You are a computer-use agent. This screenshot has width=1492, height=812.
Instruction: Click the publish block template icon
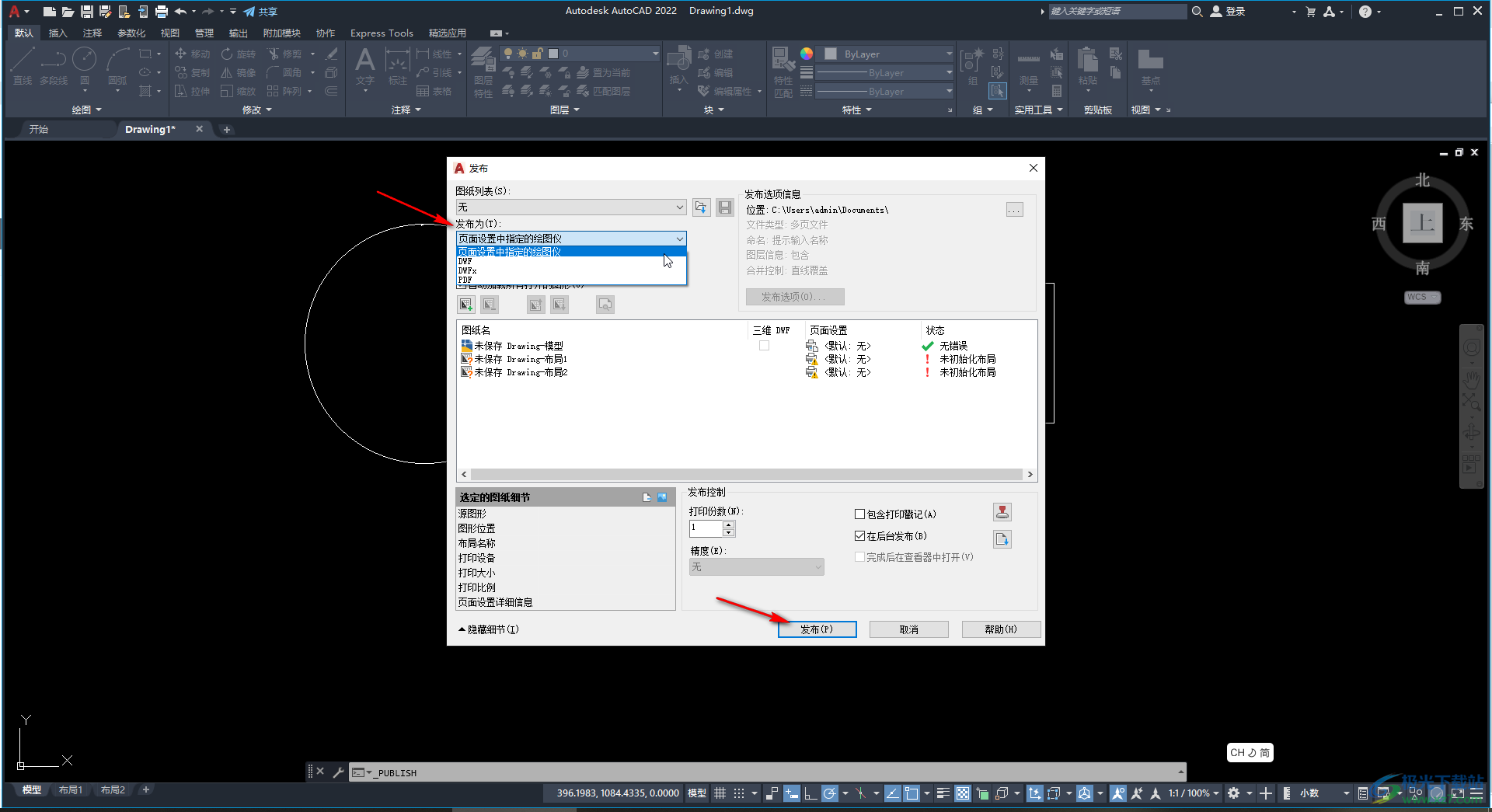[x=1002, y=539]
